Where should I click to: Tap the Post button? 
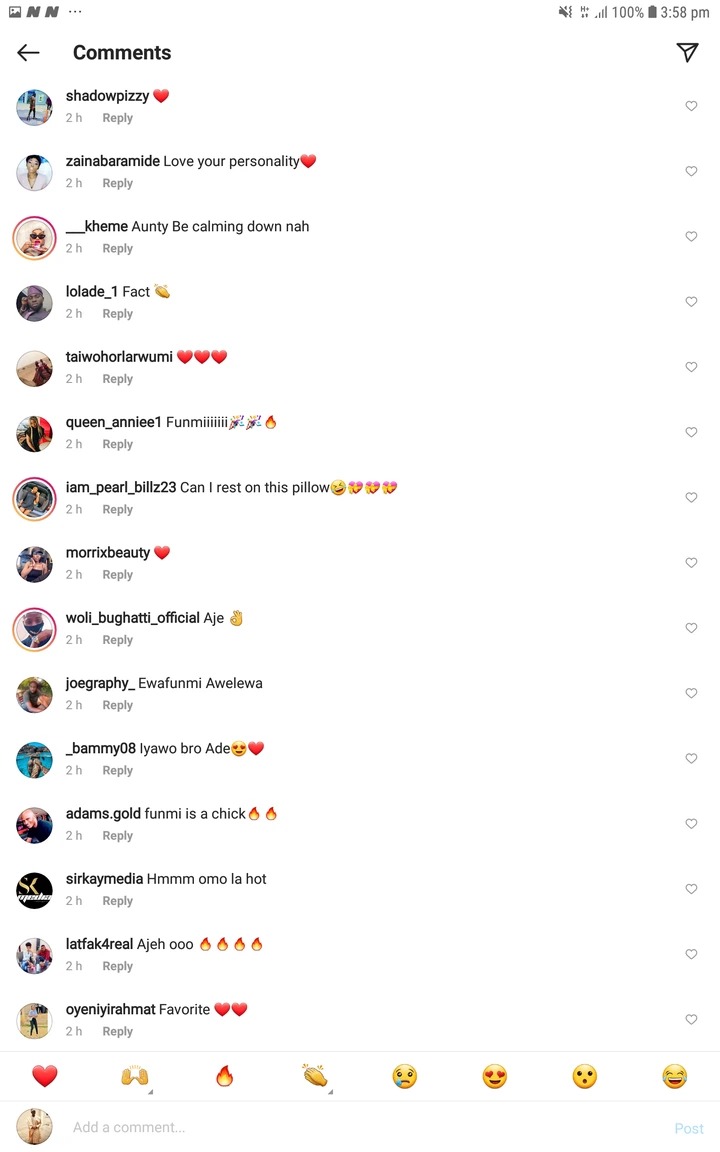(689, 1128)
